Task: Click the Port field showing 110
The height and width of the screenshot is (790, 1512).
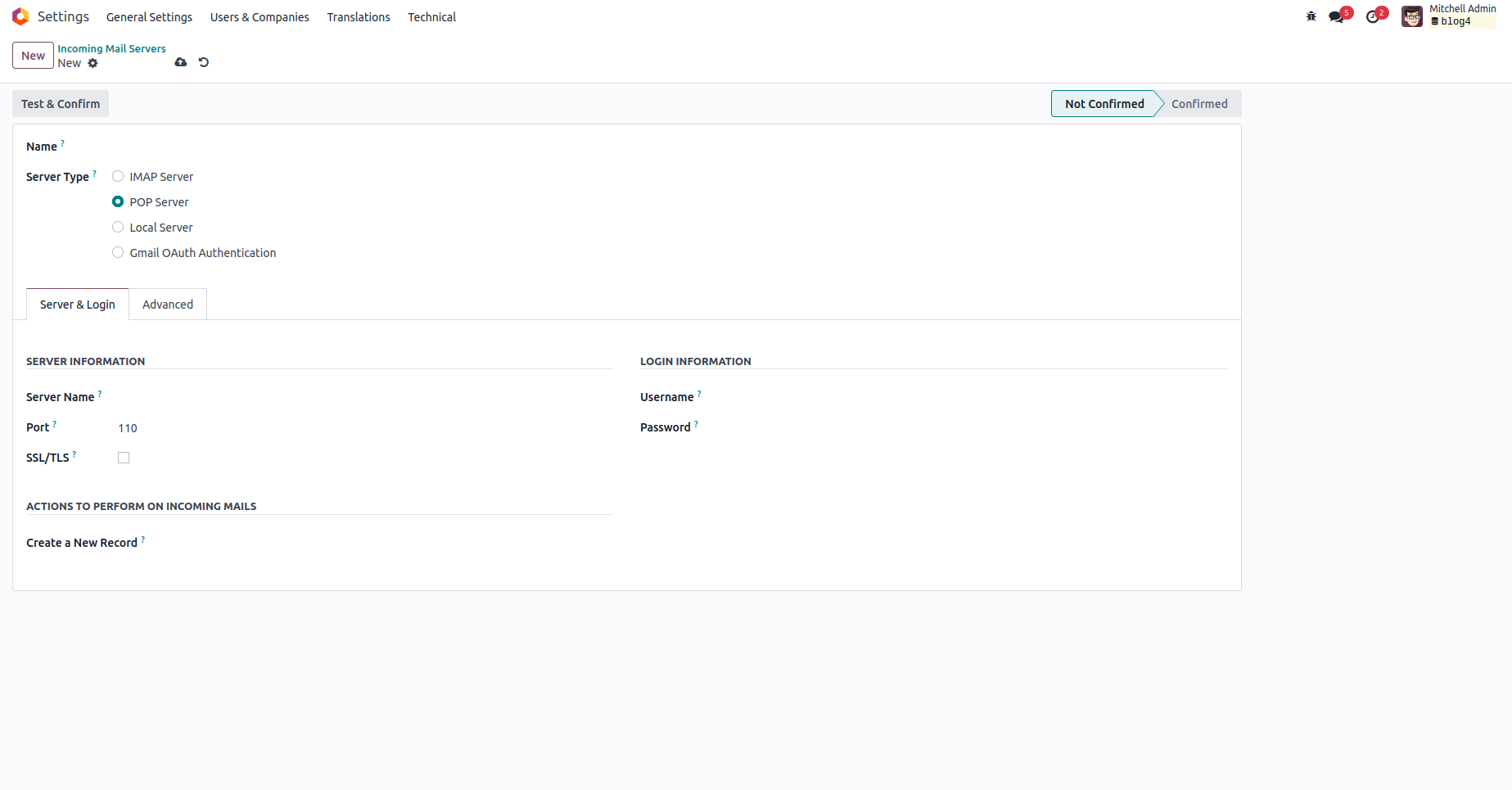Action: click(x=365, y=427)
